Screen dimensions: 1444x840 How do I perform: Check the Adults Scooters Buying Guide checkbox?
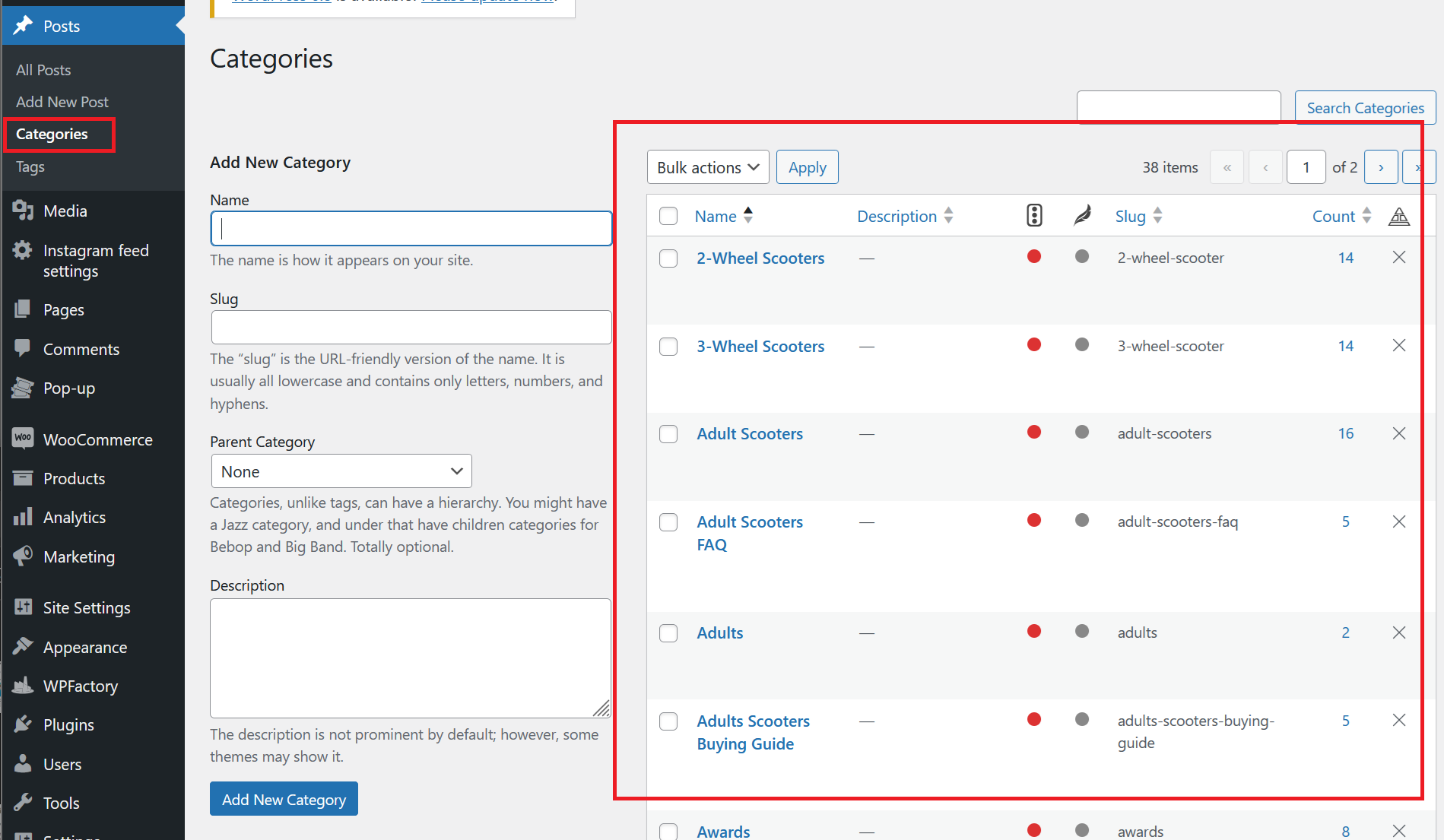pyautogui.click(x=668, y=721)
